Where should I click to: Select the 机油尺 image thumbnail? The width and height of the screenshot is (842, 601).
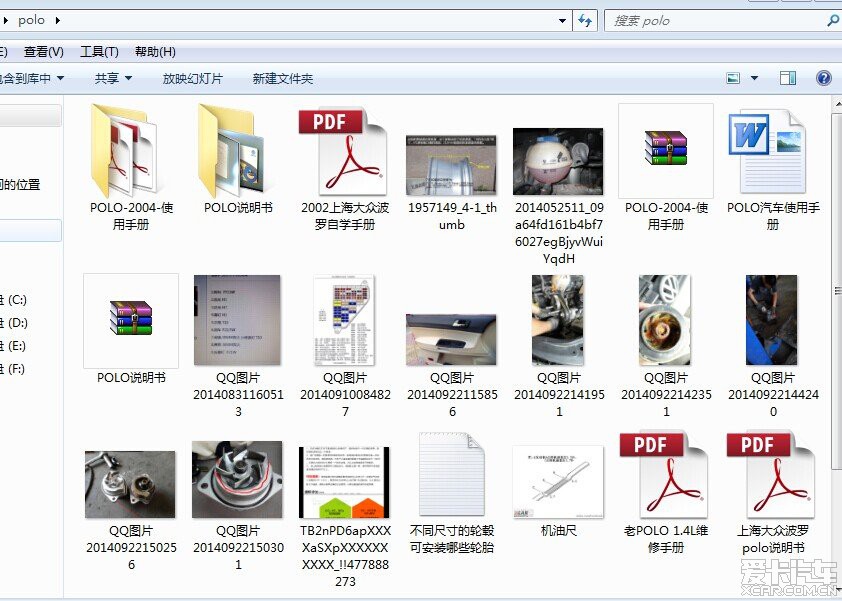click(558, 482)
